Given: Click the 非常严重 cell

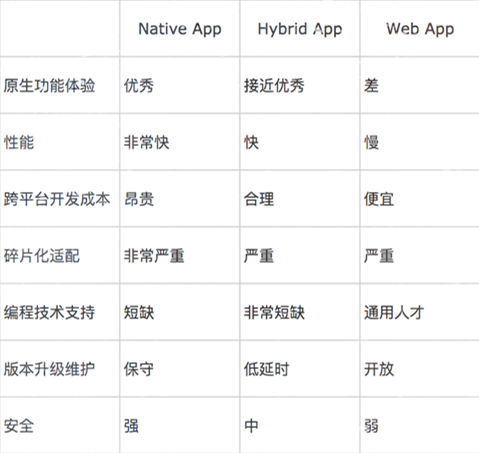Looking at the screenshot, I should coord(154,256).
